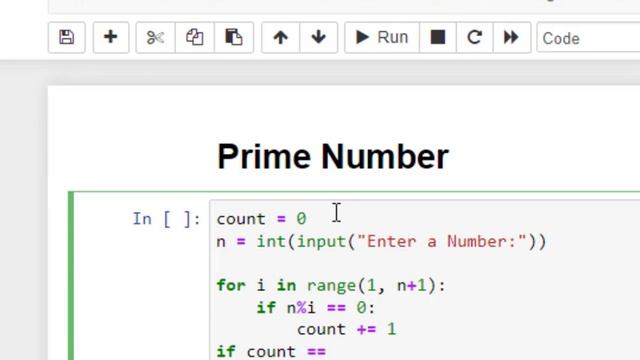640x360 pixels.
Task: Click the Enter a Number input line
Action: (381, 242)
